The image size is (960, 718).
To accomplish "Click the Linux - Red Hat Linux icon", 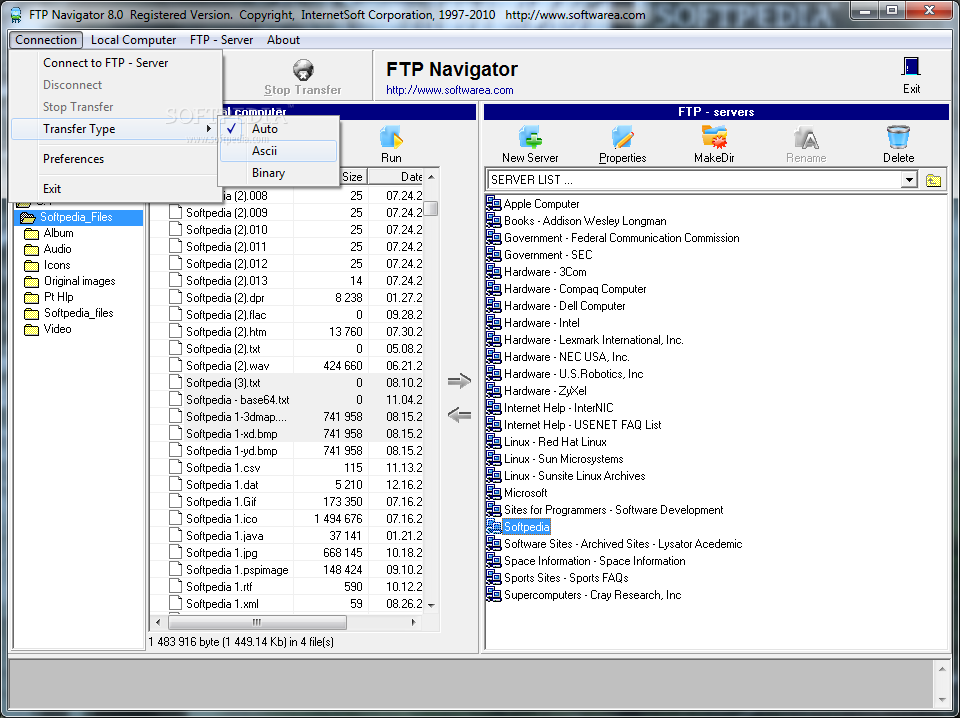I will 493,441.
